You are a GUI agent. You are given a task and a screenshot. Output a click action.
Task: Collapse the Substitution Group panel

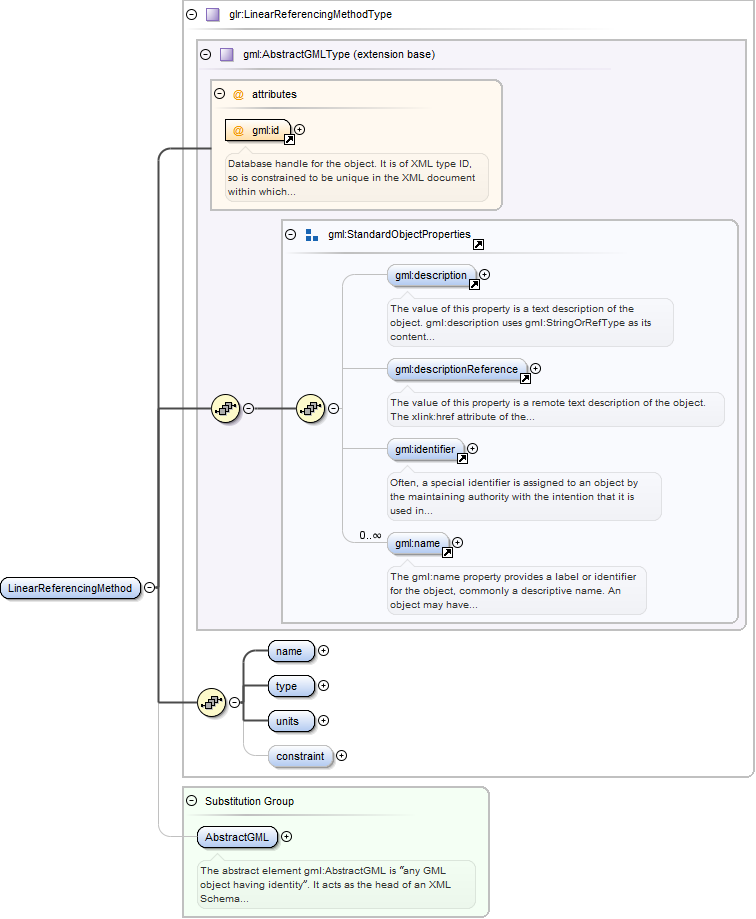point(192,801)
